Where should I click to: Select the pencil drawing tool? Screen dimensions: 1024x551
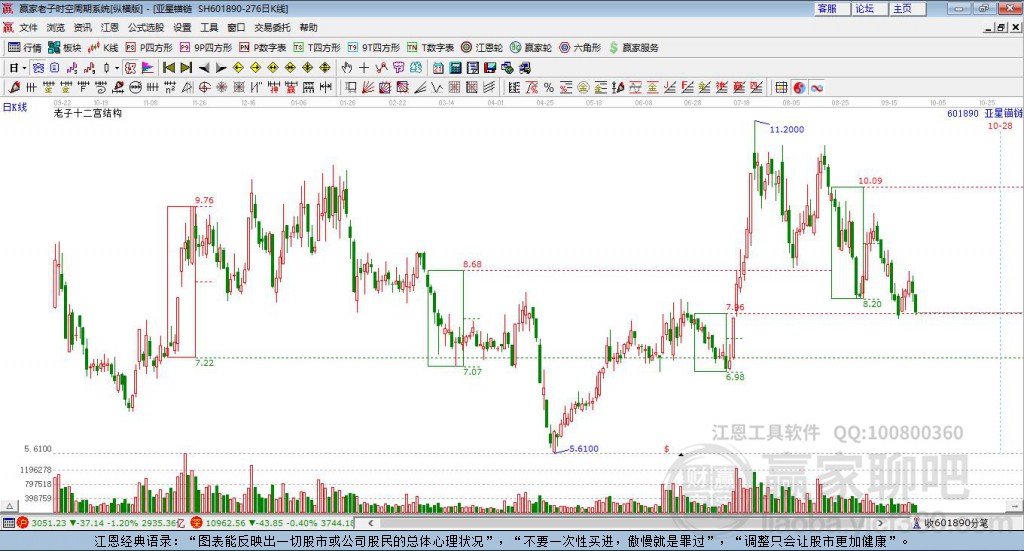(x=14, y=87)
